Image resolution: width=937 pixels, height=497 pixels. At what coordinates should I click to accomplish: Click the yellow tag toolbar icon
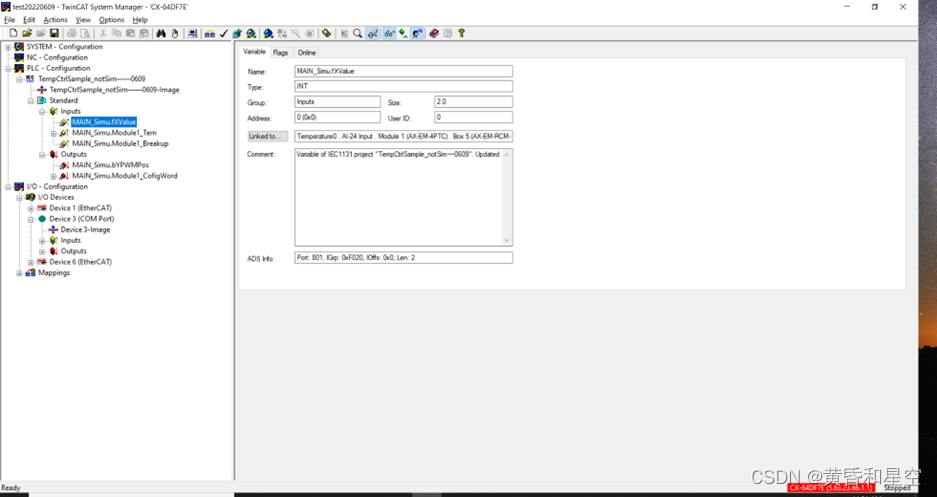326,33
